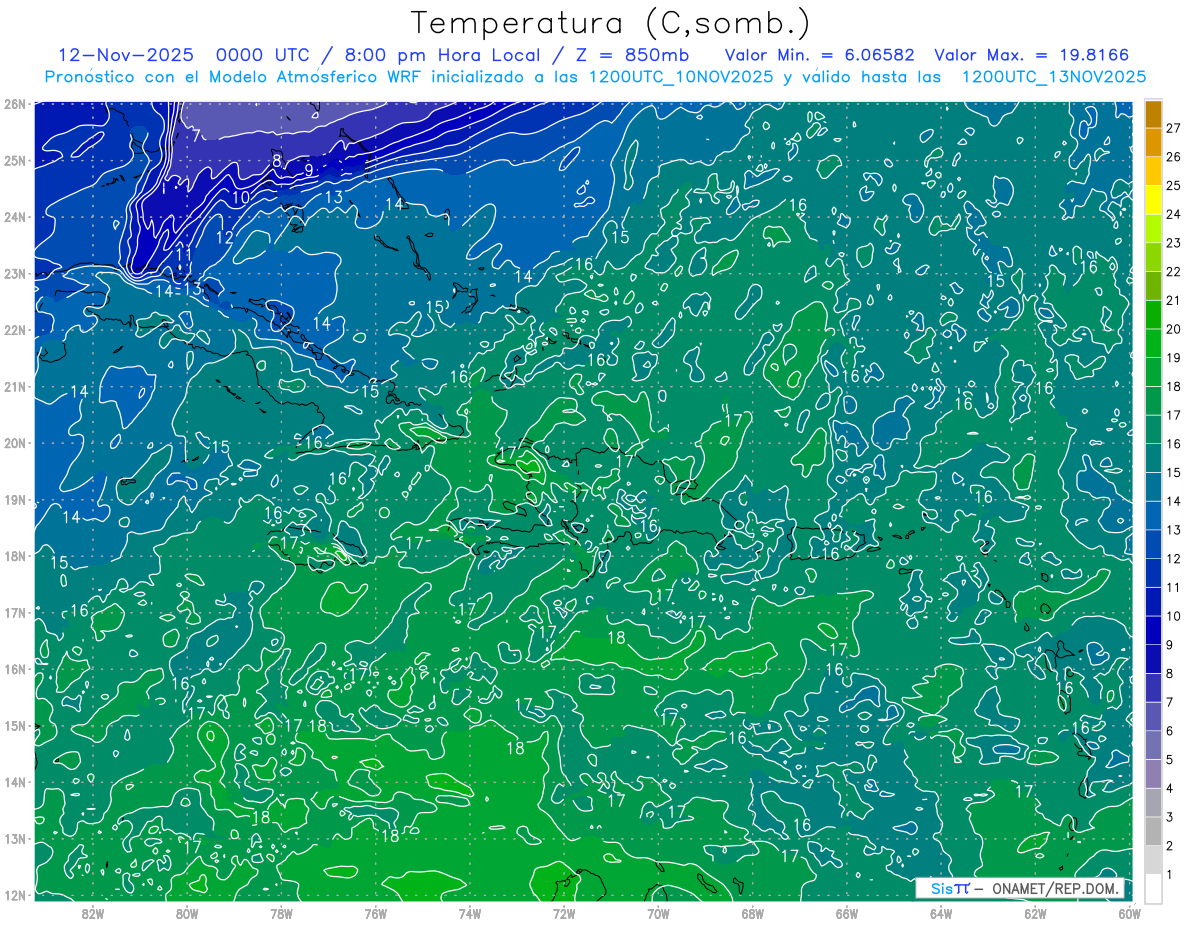Click the title 'Temperatura (C,somb.)'

coord(611,23)
